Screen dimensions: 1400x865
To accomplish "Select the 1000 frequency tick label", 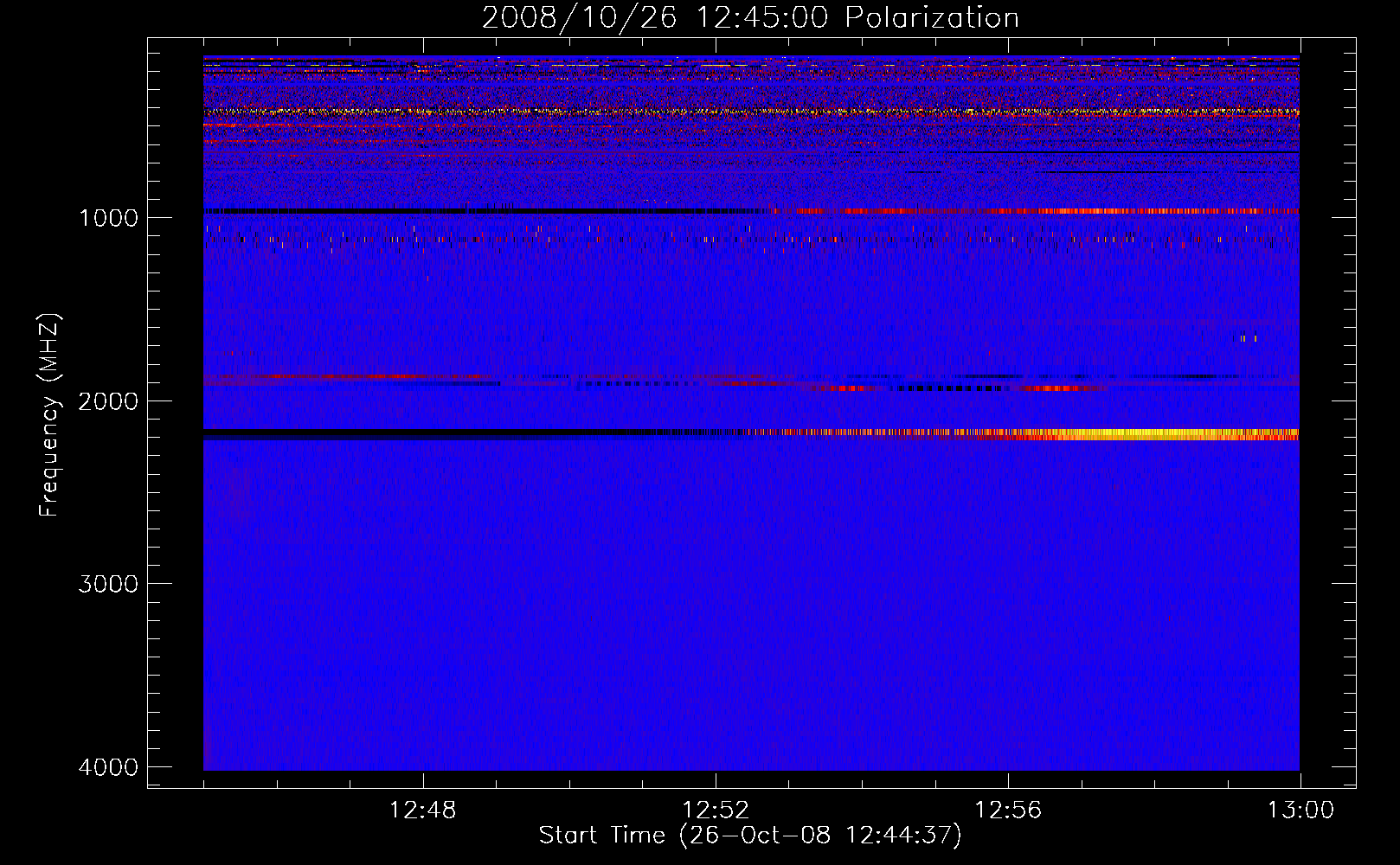I will click(108, 218).
